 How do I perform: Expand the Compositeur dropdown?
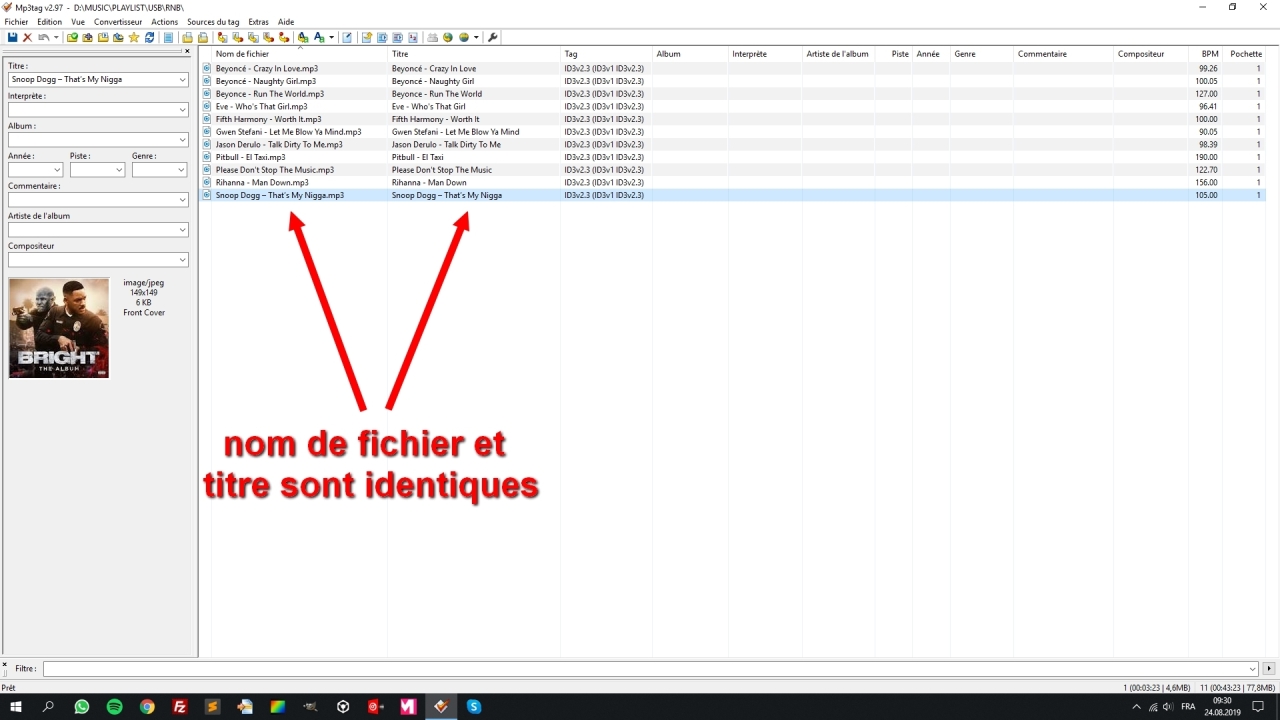[182, 260]
